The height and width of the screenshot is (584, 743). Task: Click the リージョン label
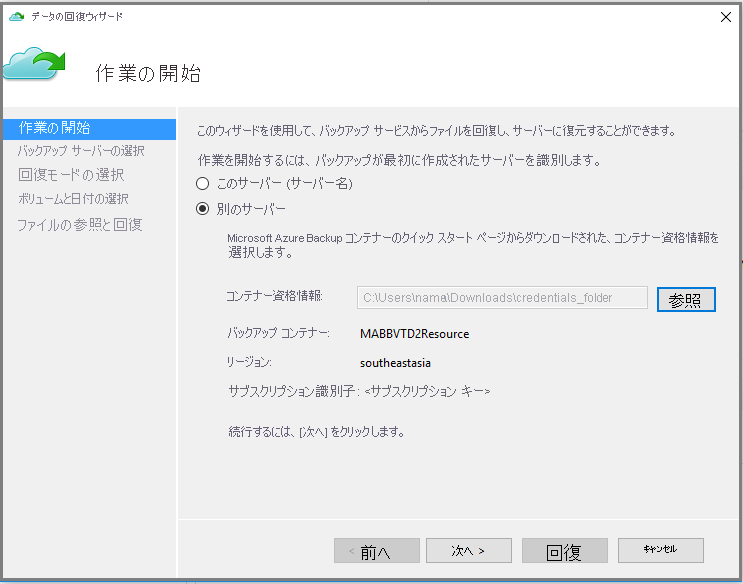click(x=249, y=363)
